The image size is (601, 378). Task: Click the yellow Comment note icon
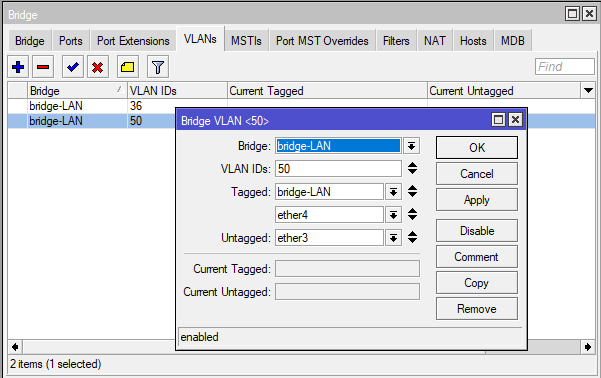(x=127, y=67)
